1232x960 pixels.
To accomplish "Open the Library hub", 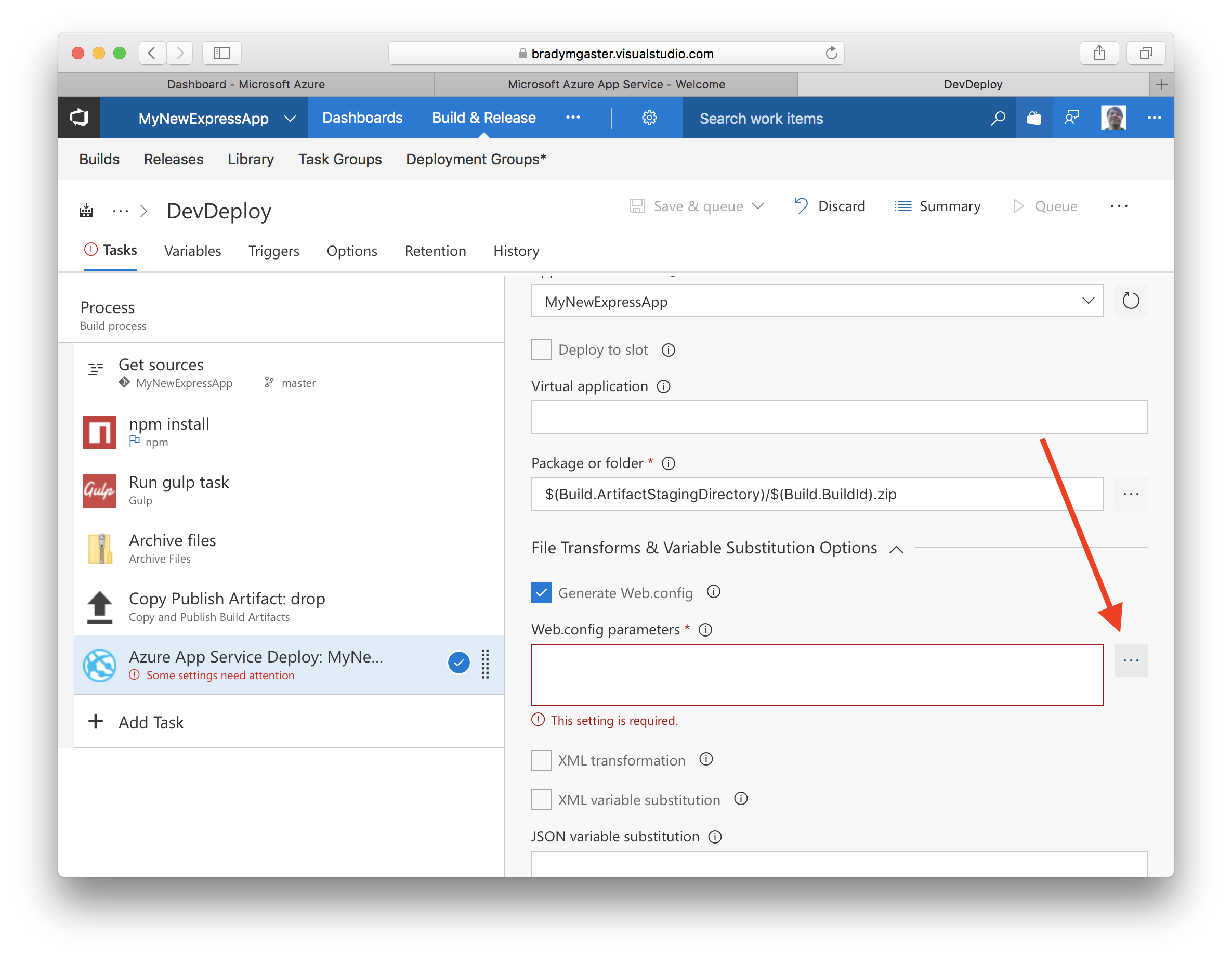I will coord(251,159).
